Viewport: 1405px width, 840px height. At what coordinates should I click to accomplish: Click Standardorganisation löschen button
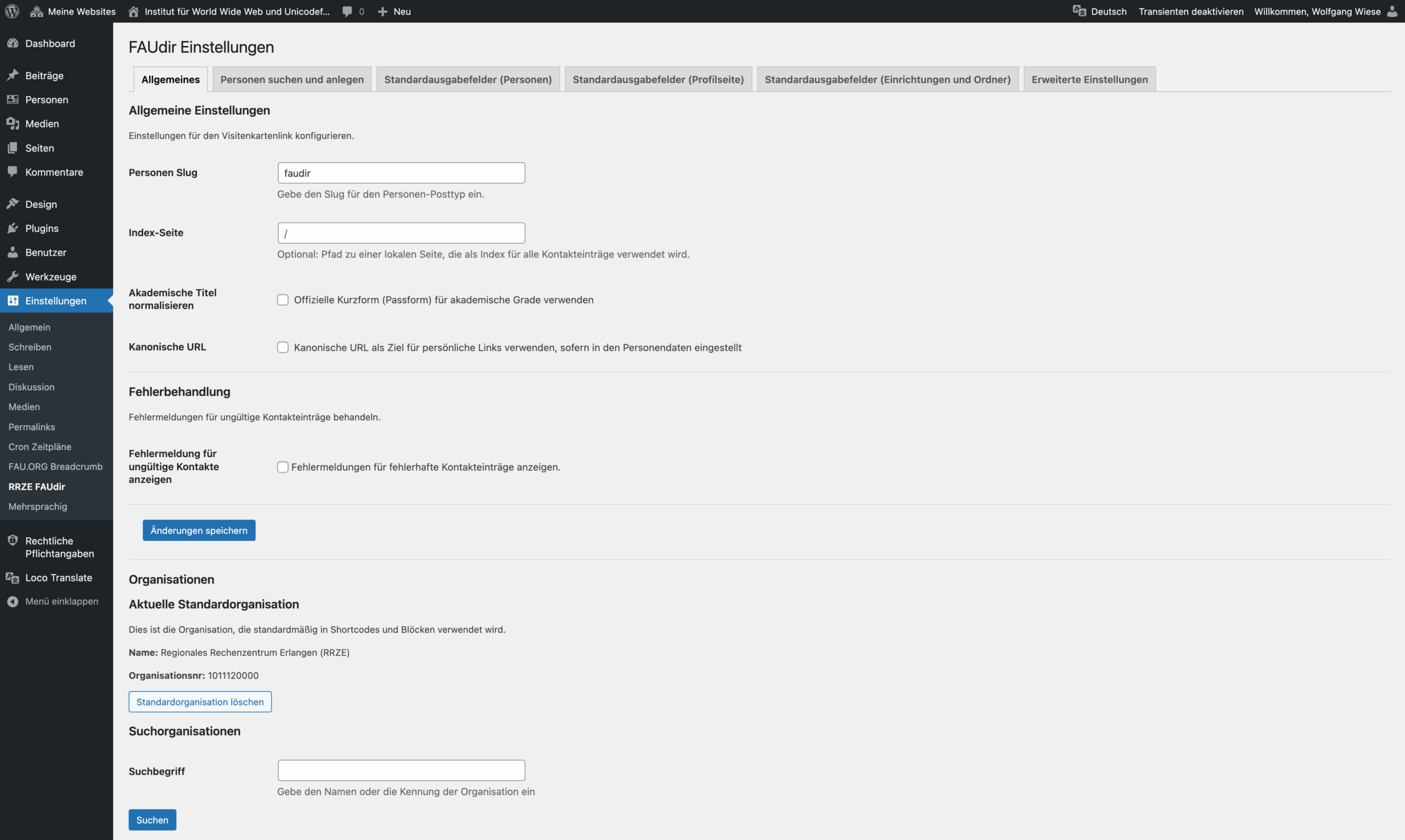click(x=200, y=702)
